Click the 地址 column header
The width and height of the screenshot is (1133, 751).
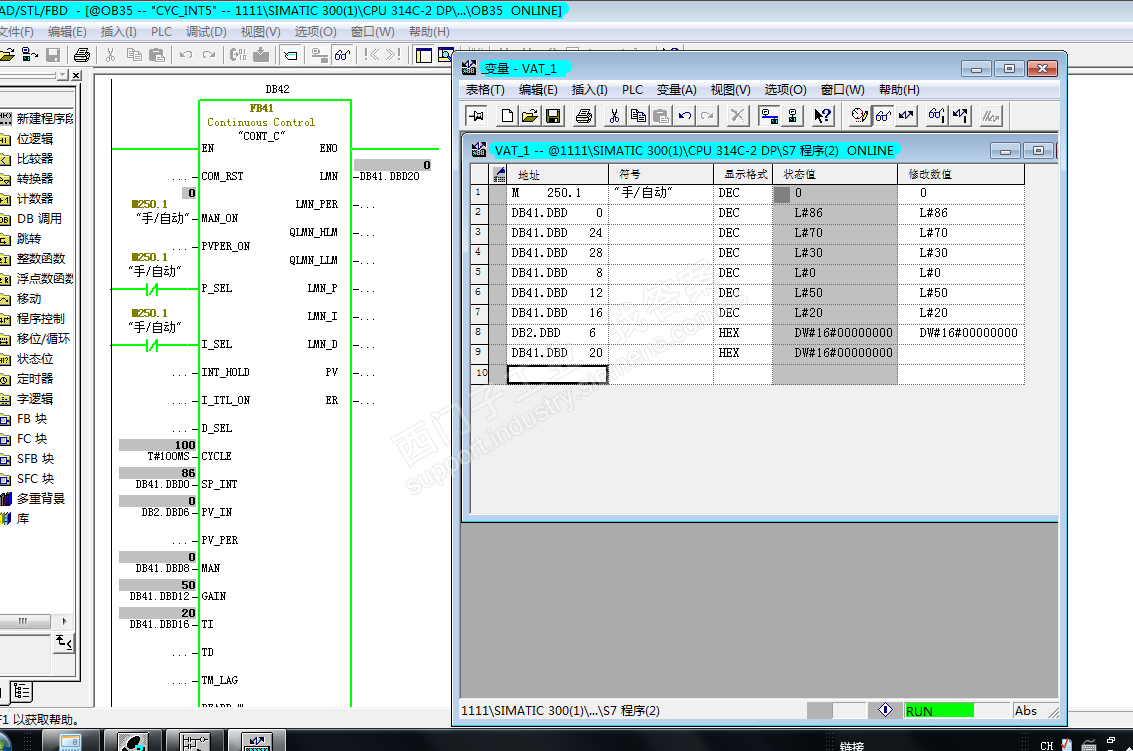point(557,174)
